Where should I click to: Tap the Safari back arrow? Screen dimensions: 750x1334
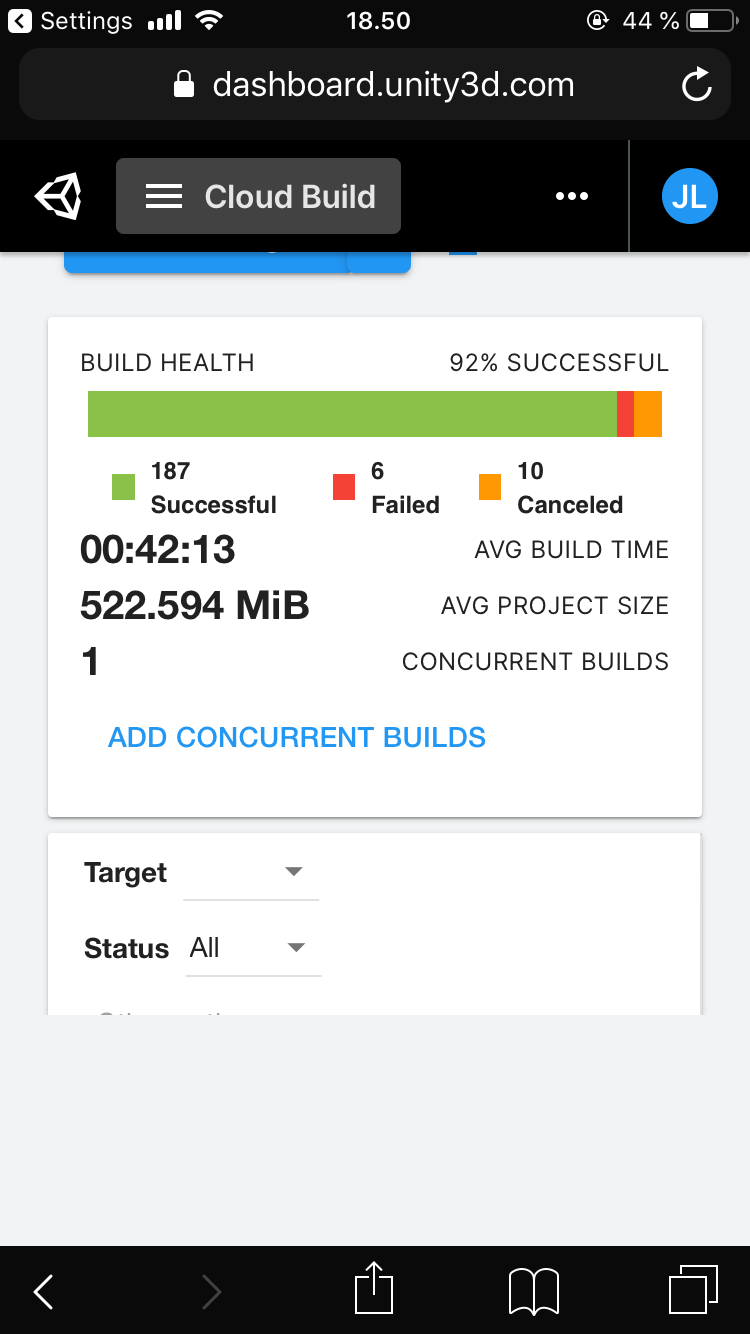44,1292
